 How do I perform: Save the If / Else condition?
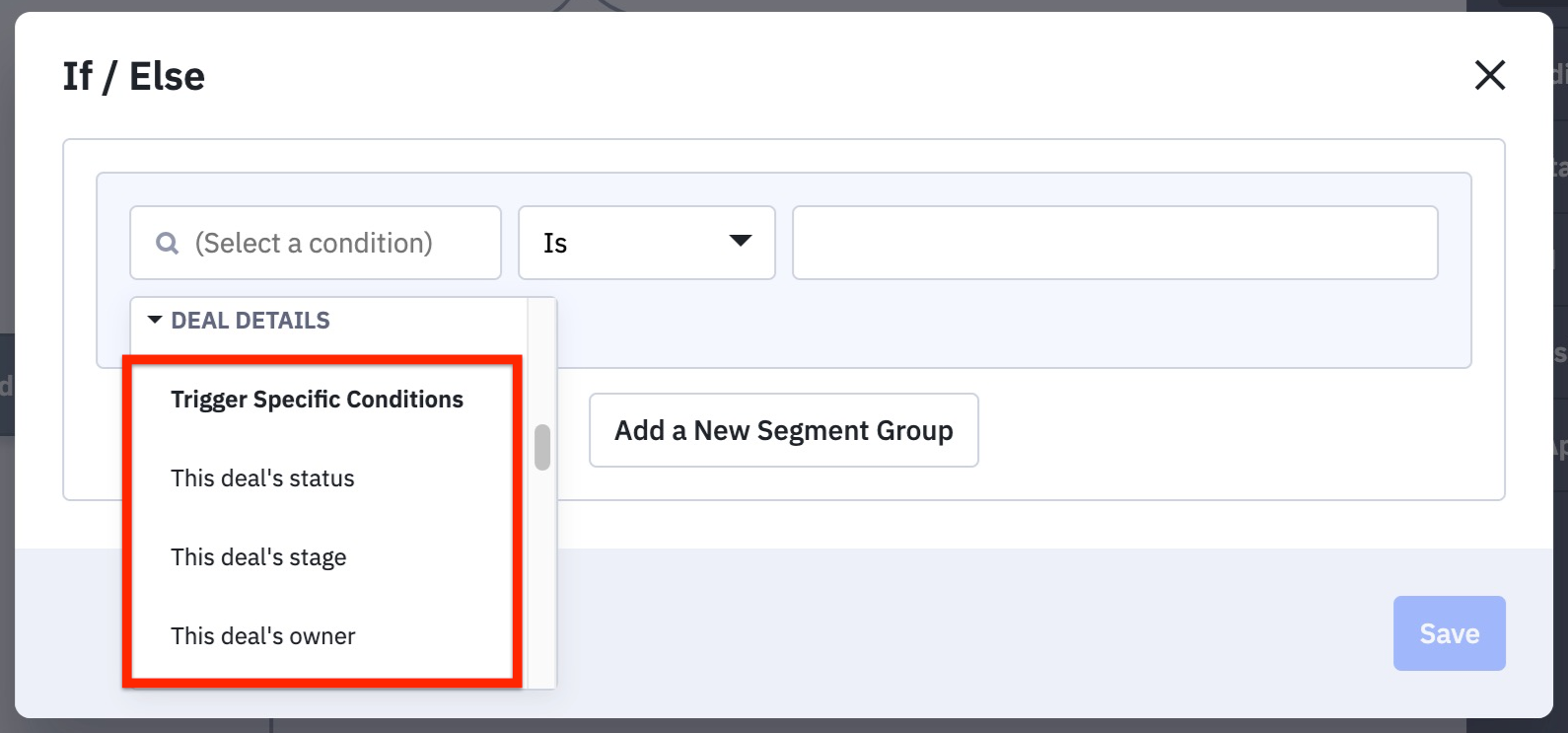(1449, 633)
